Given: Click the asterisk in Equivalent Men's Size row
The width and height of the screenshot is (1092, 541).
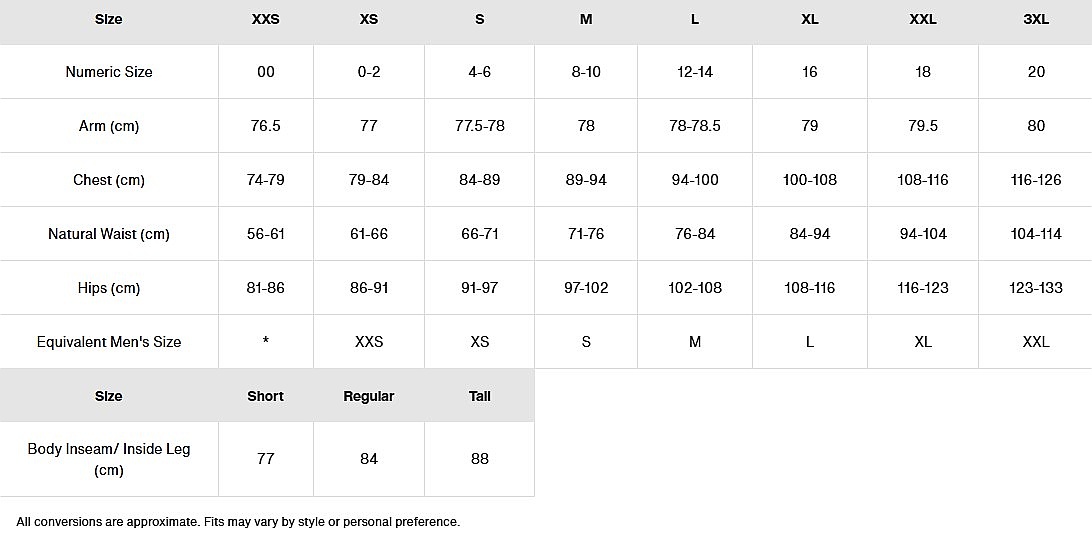Looking at the screenshot, I should pos(265,342).
